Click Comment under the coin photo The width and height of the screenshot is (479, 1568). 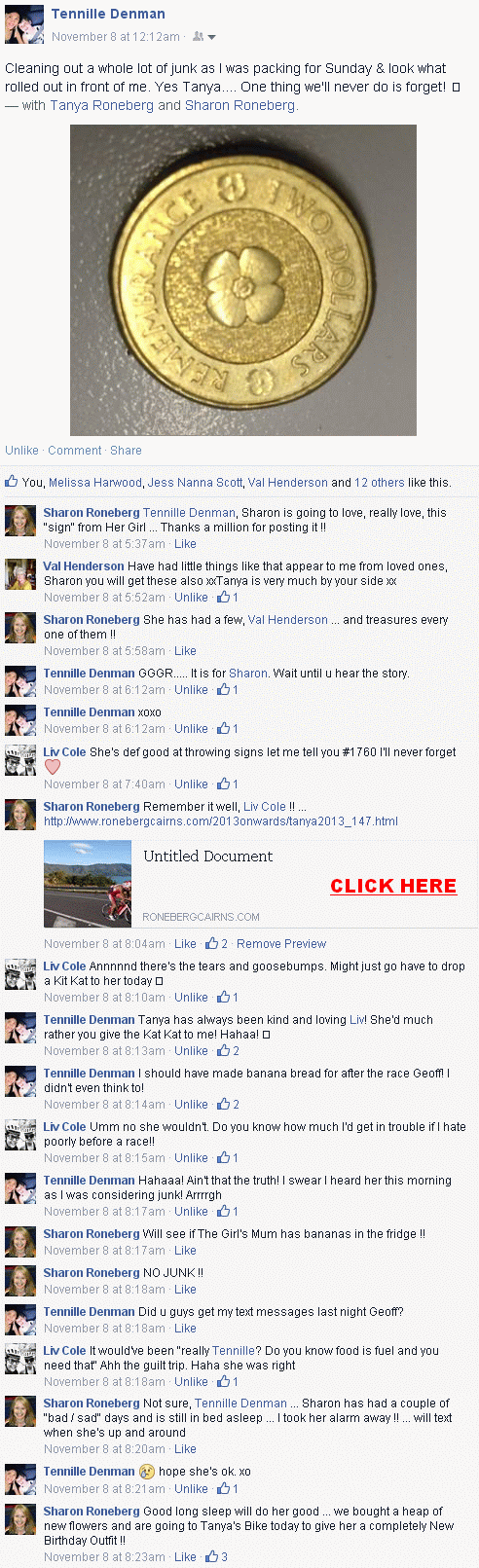(x=75, y=451)
